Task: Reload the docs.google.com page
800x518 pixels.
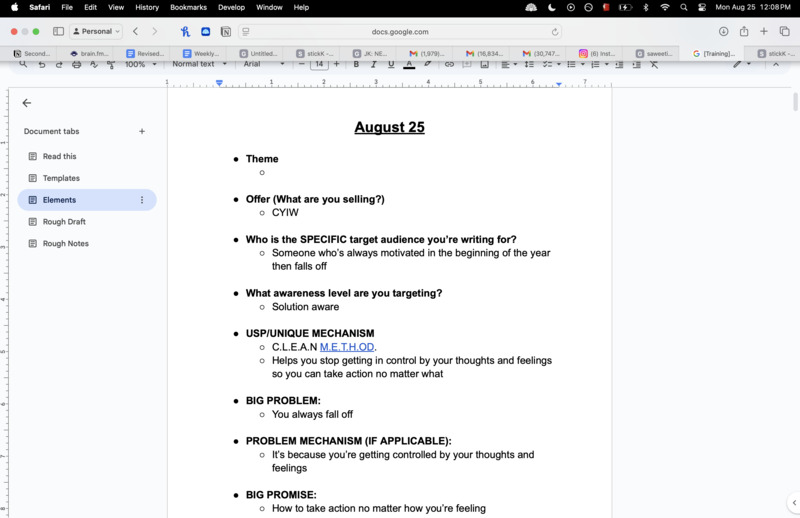Action: pos(555,32)
